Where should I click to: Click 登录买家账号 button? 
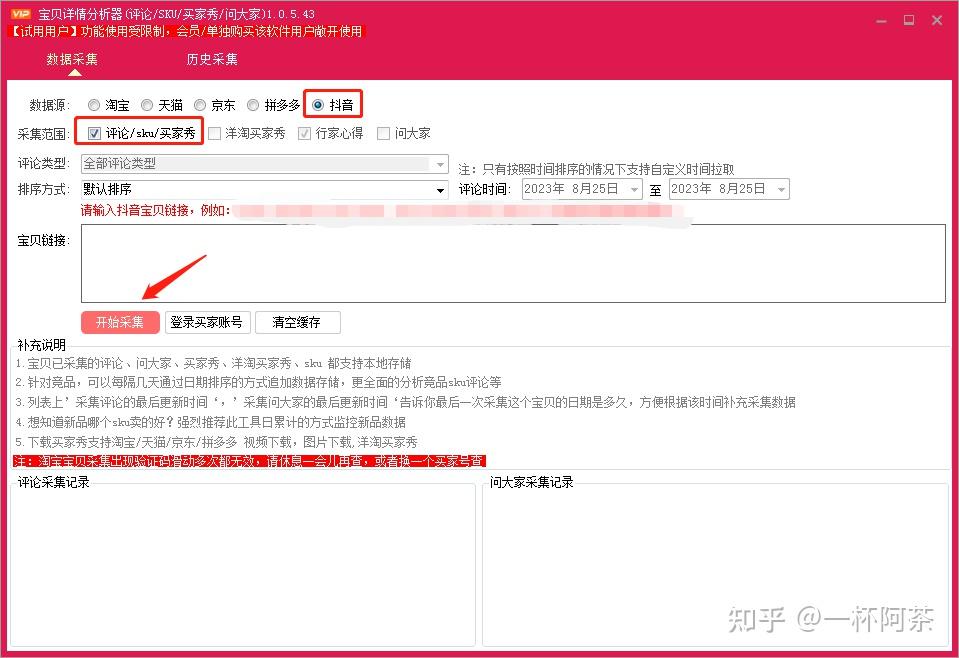pyautogui.click(x=207, y=322)
